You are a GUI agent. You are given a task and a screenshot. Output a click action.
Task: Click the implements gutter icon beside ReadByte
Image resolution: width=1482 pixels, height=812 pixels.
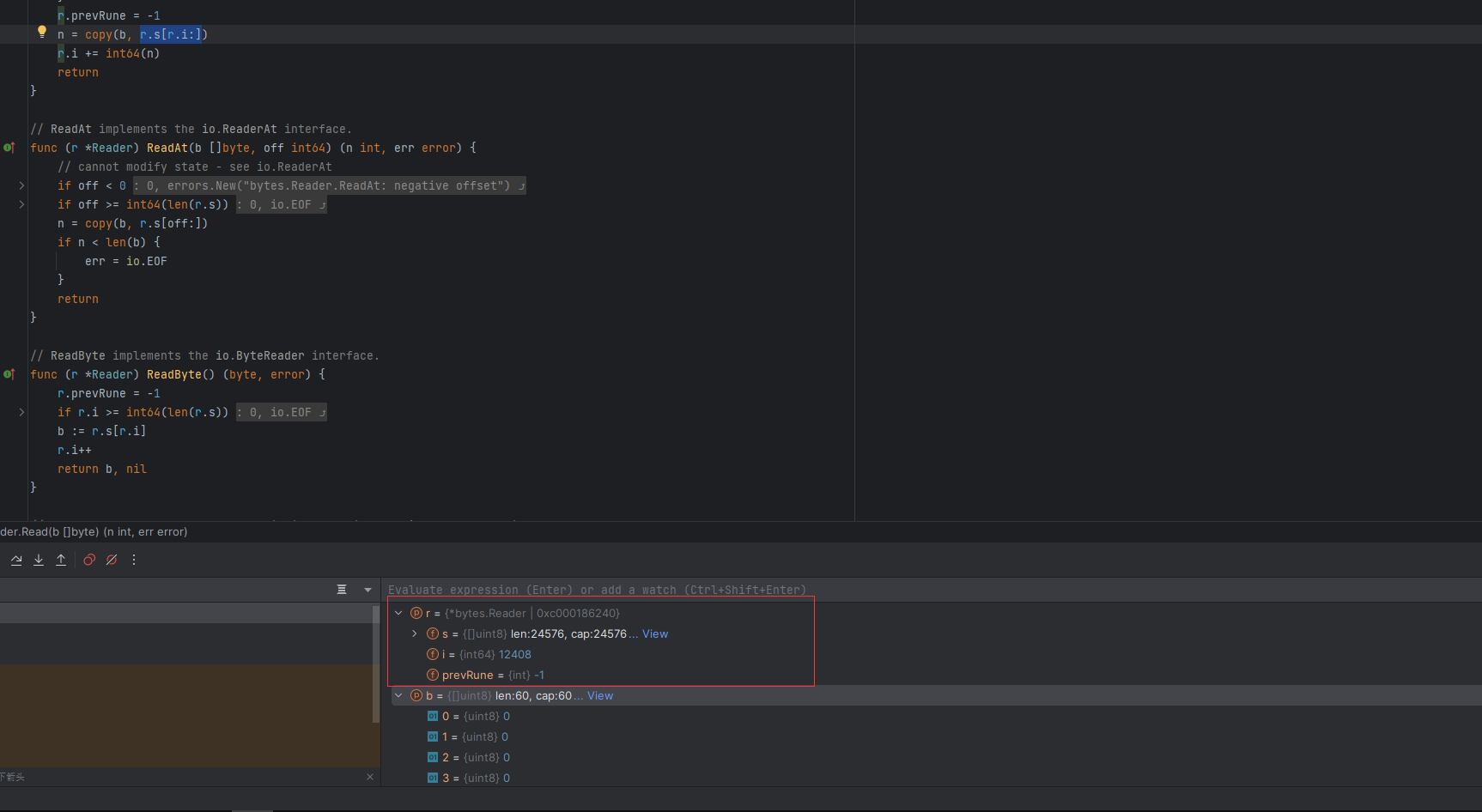pyautogui.click(x=9, y=374)
